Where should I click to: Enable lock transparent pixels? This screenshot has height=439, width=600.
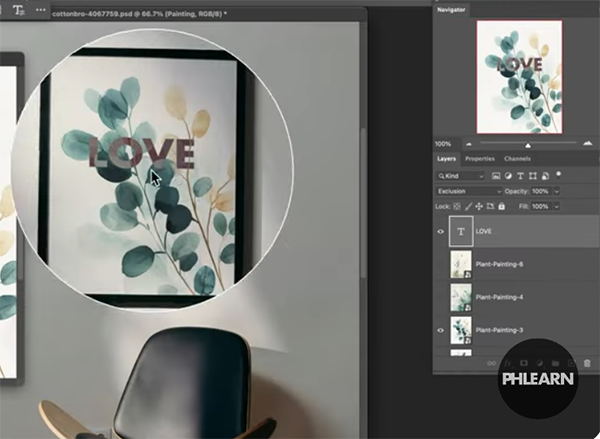(x=457, y=206)
